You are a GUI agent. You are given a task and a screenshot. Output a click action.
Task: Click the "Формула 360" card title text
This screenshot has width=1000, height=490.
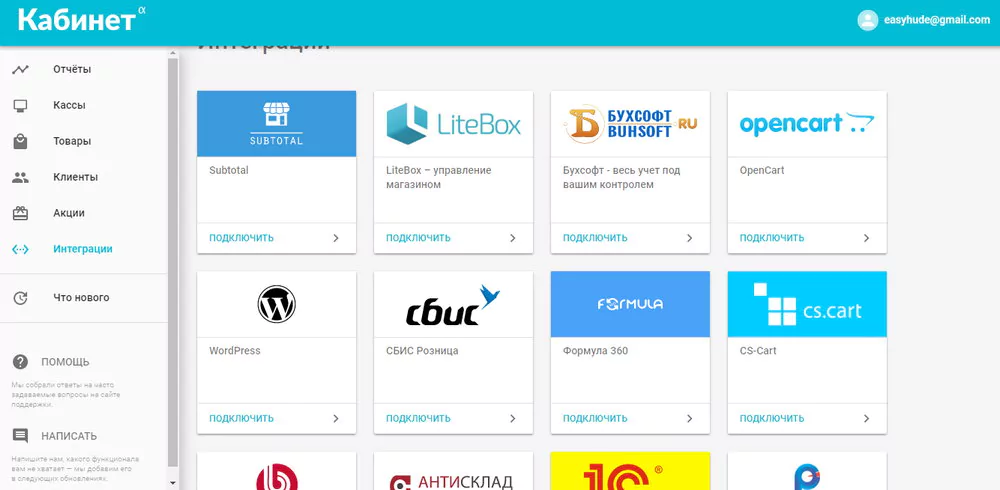tap(595, 351)
